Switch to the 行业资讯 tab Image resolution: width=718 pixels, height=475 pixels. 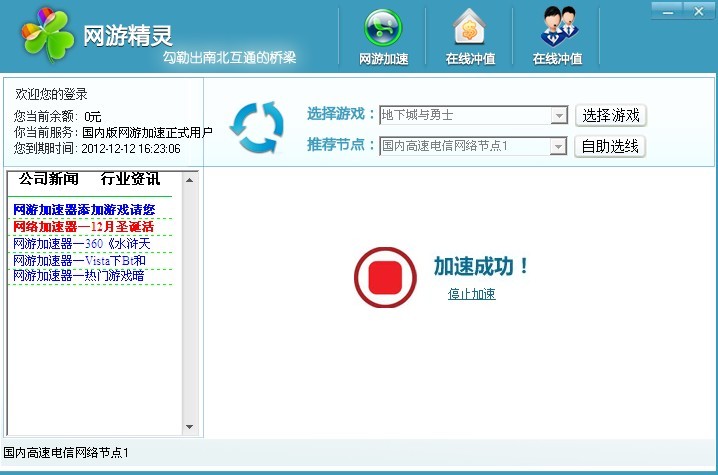click(x=131, y=179)
